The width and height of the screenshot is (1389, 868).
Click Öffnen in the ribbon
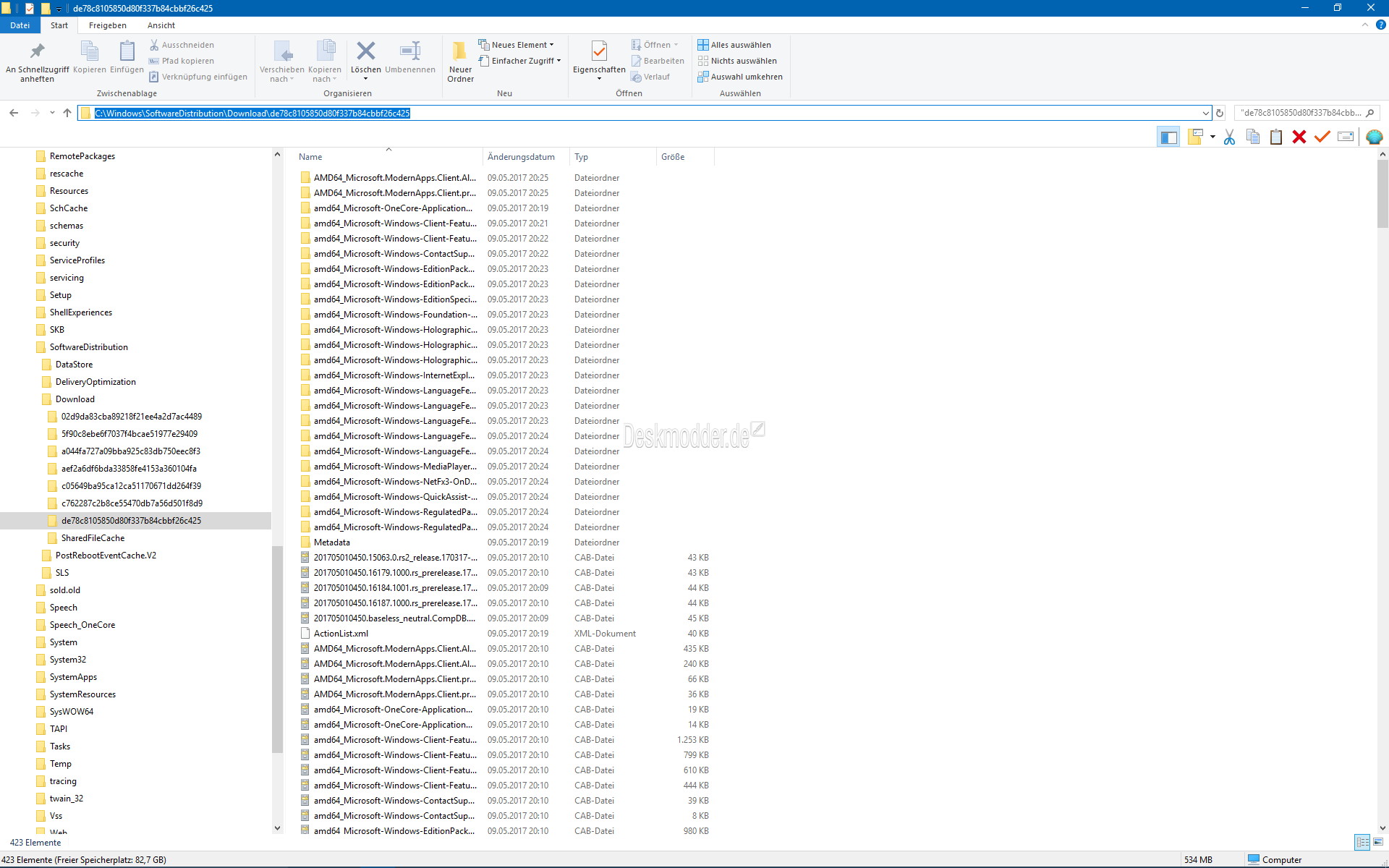[x=655, y=45]
